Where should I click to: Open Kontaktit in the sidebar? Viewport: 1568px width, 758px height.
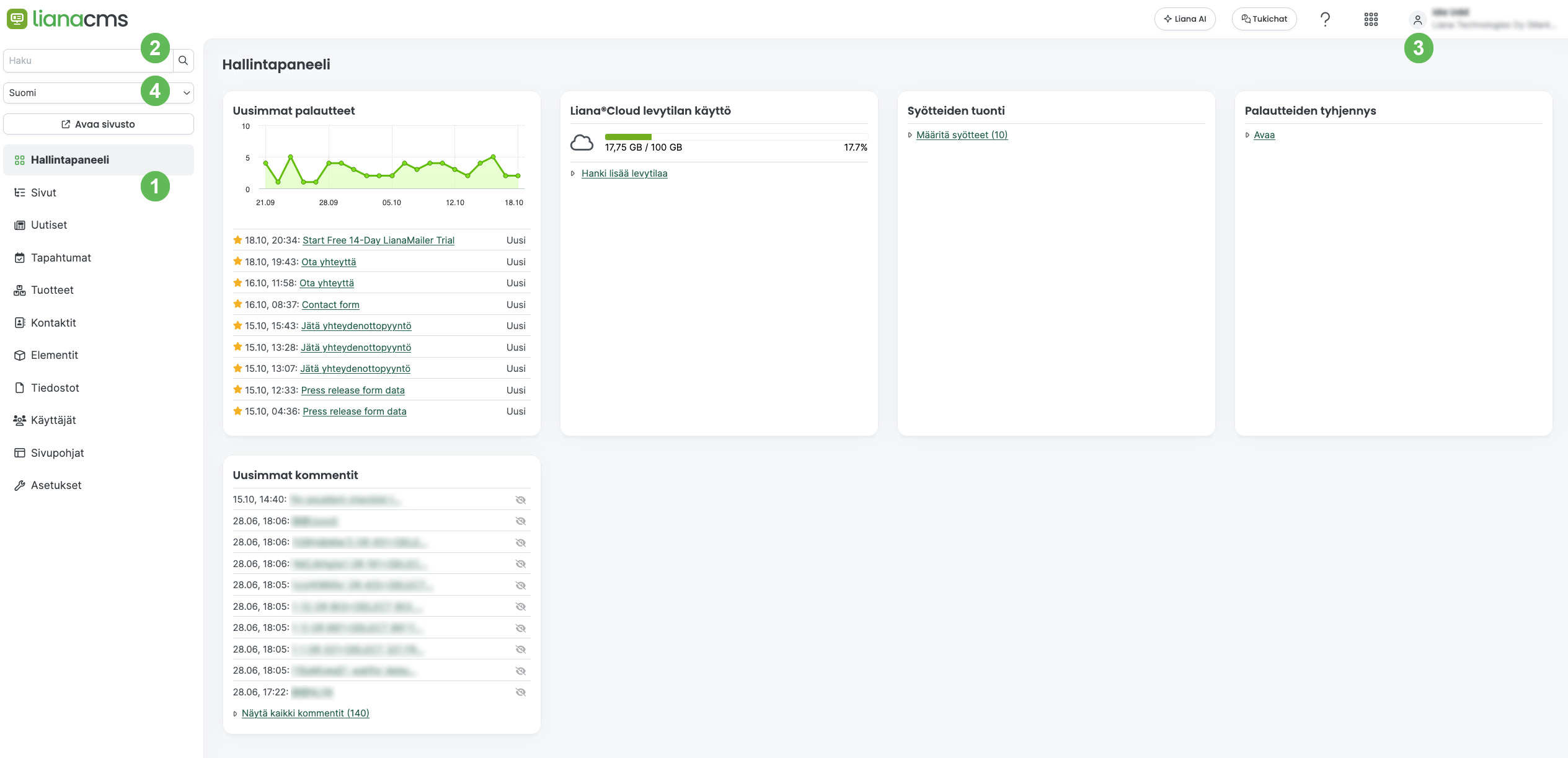[99, 323]
